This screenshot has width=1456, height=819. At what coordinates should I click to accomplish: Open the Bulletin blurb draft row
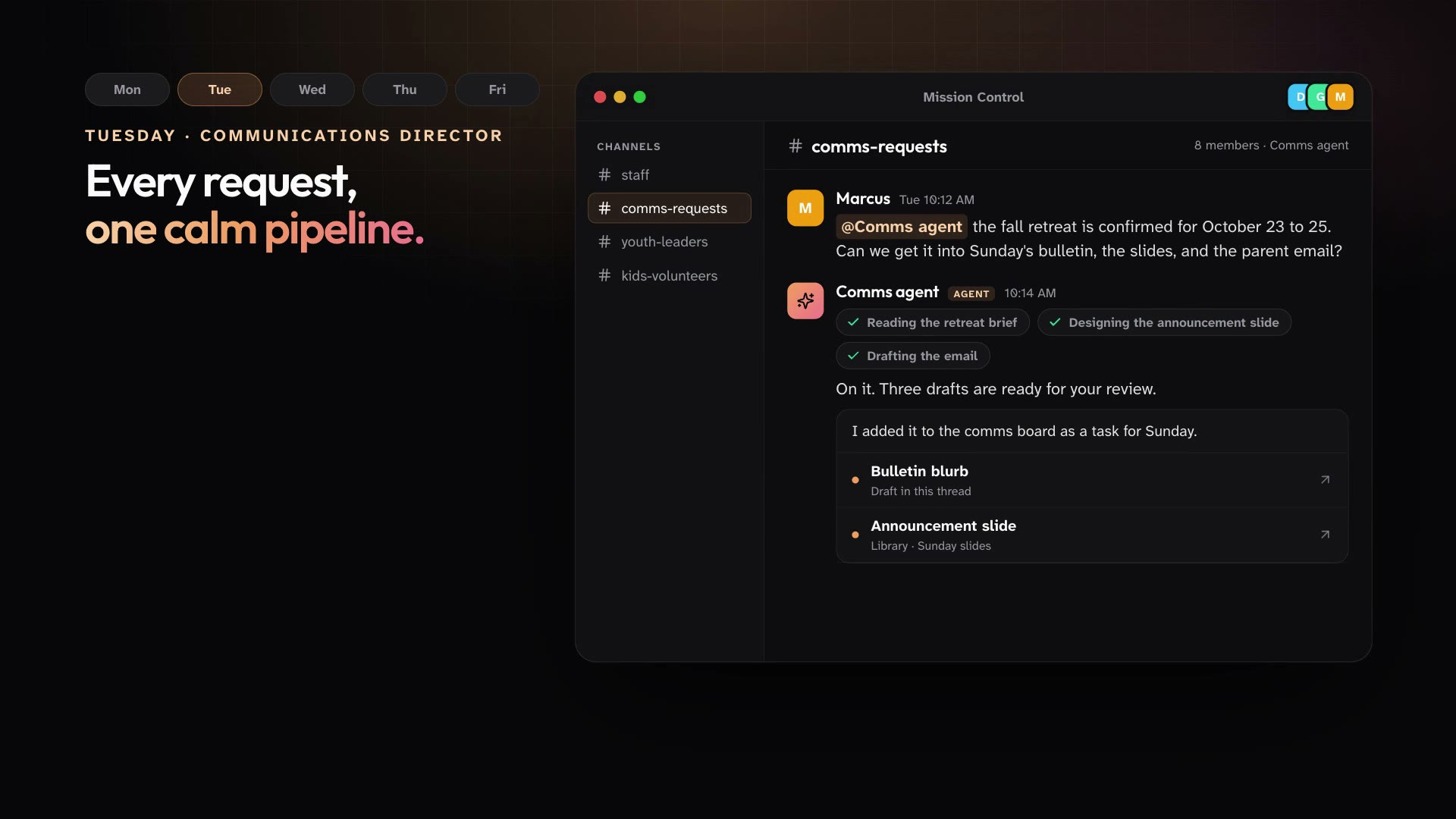tap(1092, 480)
